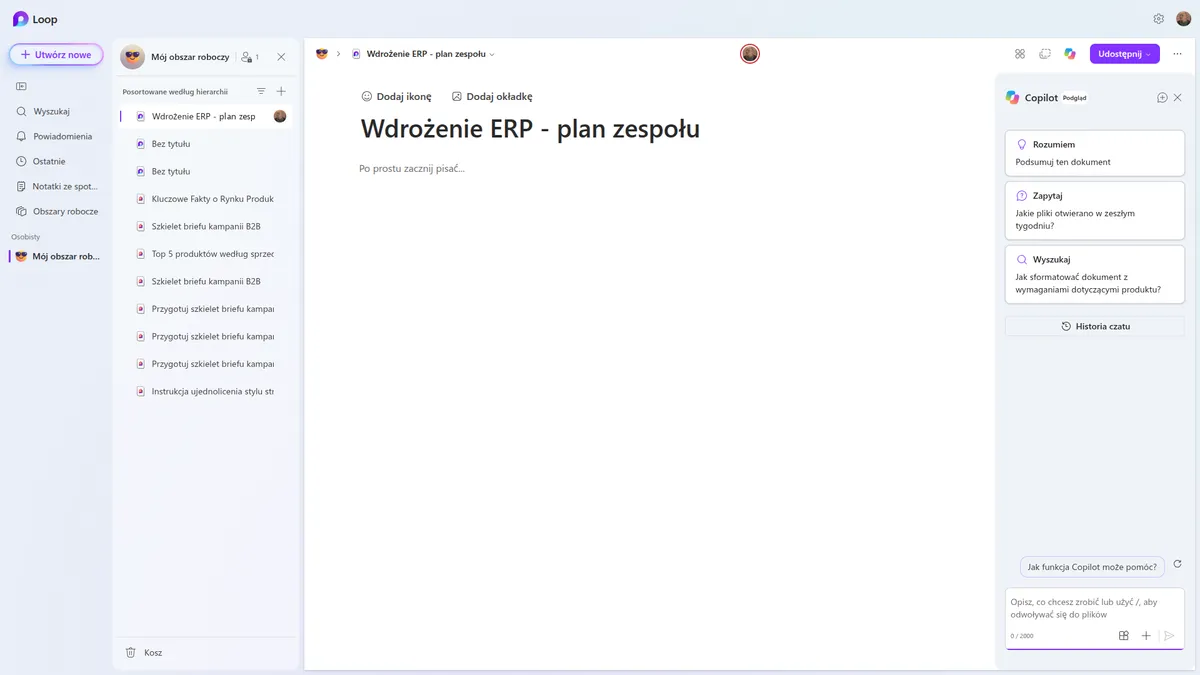1200x675 pixels.
Task: Click the plus attach icon in Copilot input
Action: point(1146,636)
